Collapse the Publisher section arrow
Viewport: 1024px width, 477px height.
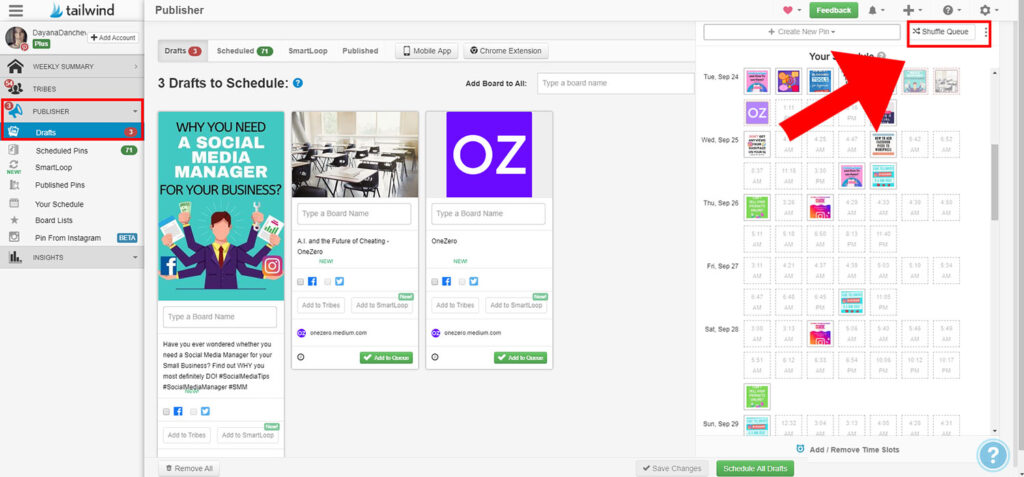point(135,111)
